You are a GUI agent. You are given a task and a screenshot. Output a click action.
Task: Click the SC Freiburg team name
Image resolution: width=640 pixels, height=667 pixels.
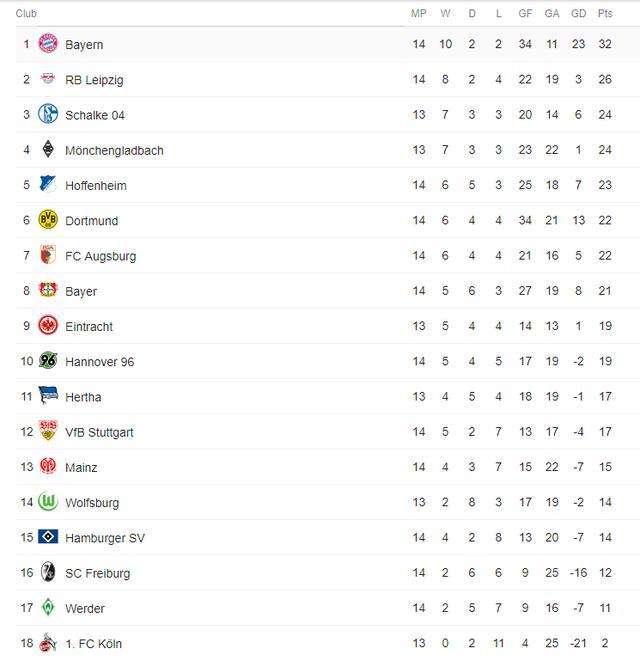(x=97, y=573)
